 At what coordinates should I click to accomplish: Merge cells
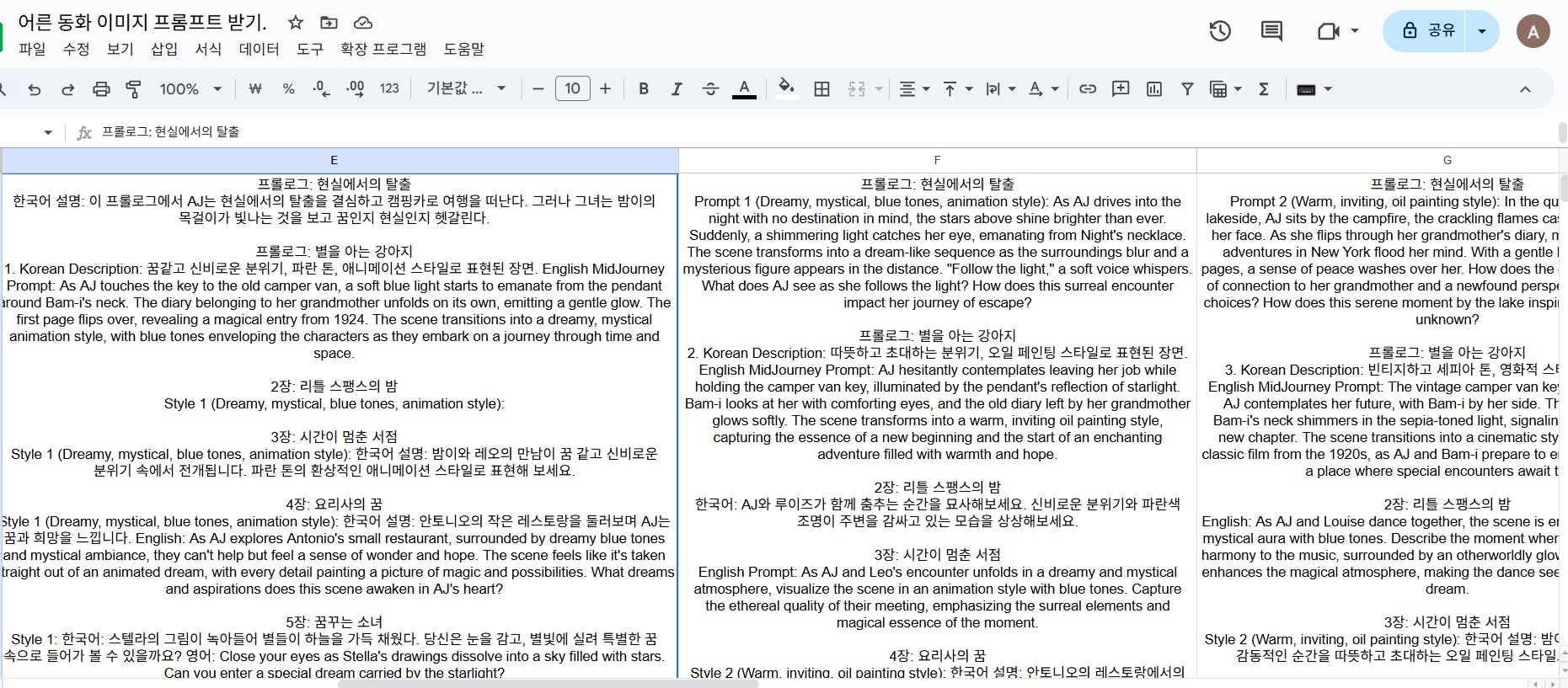click(857, 89)
